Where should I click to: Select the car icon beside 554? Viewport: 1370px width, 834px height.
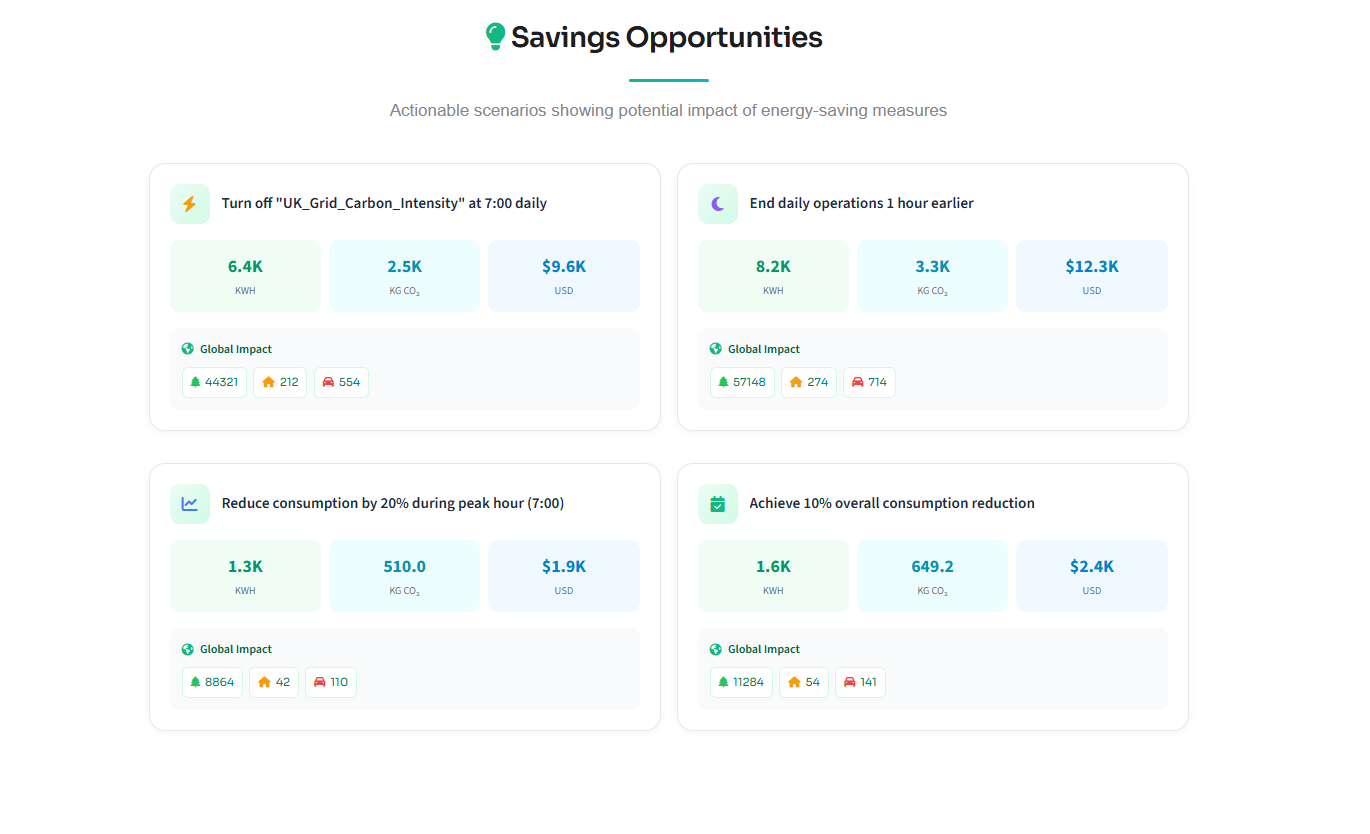tap(328, 382)
